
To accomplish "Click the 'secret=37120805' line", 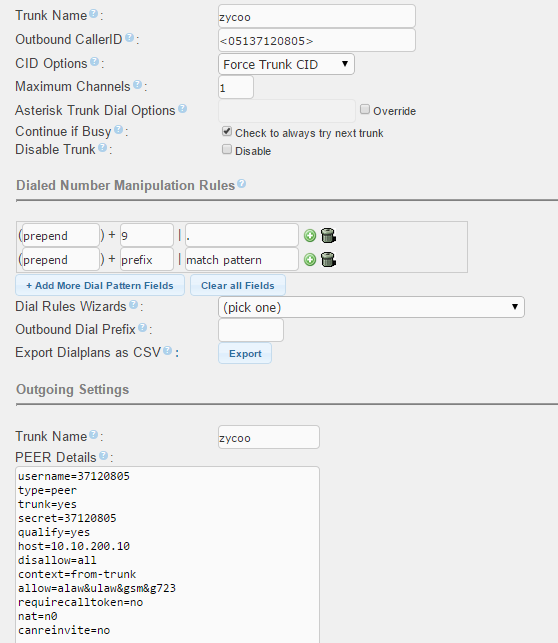I will pos(67,518).
